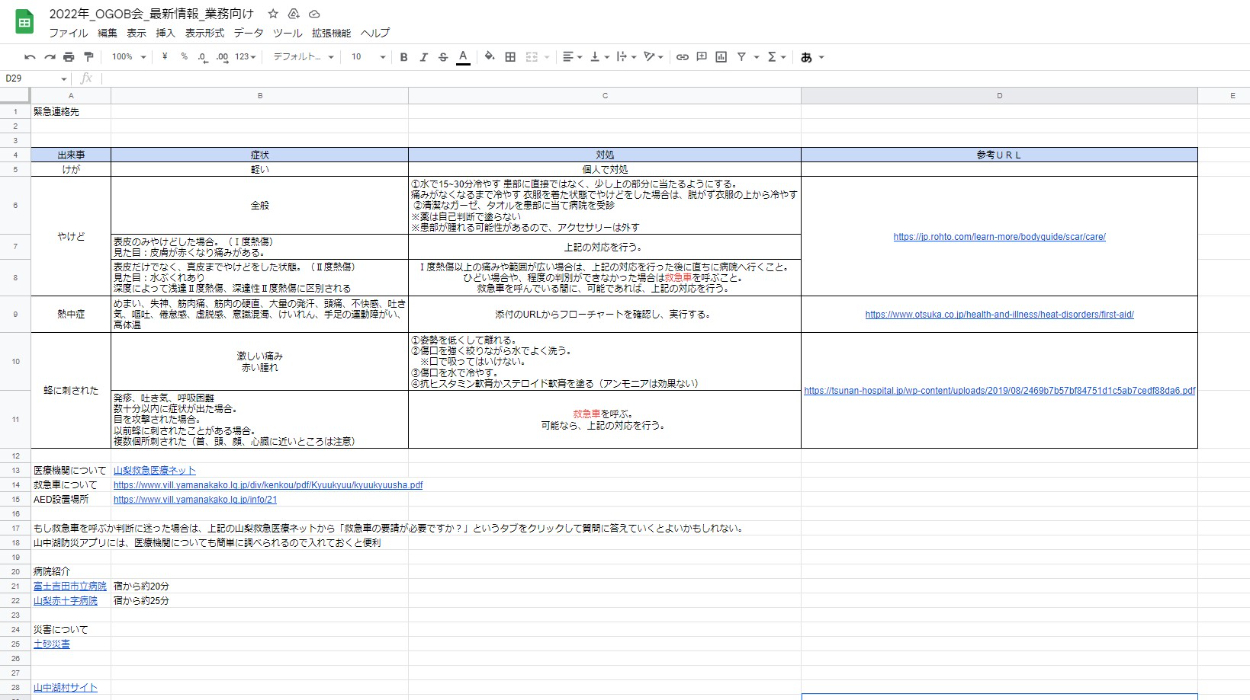Print the spreadsheet using printer icon
The width and height of the screenshot is (1250, 700).
[x=69, y=57]
